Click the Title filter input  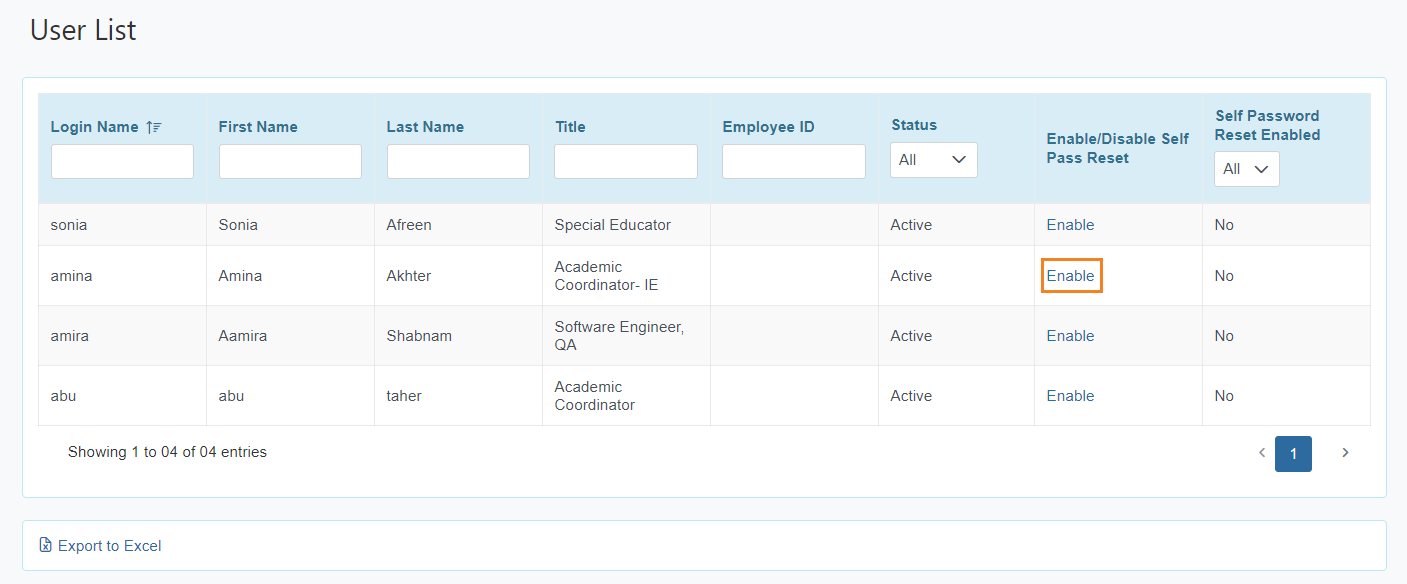(x=626, y=161)
